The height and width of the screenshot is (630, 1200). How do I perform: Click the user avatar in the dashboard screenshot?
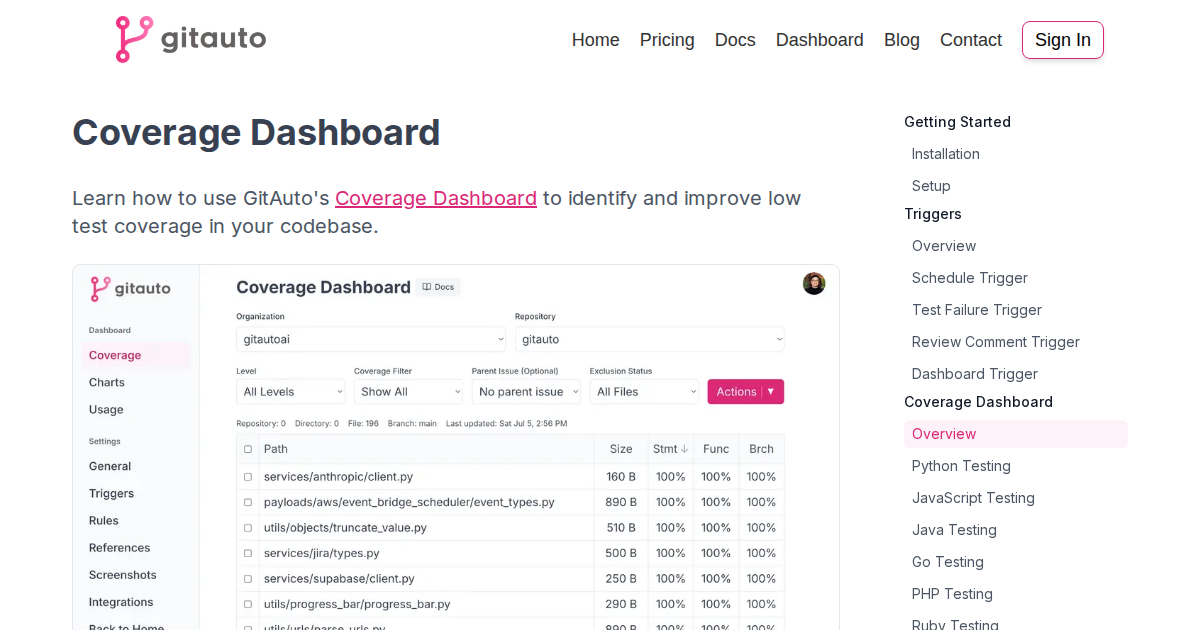tap(814, 284)
